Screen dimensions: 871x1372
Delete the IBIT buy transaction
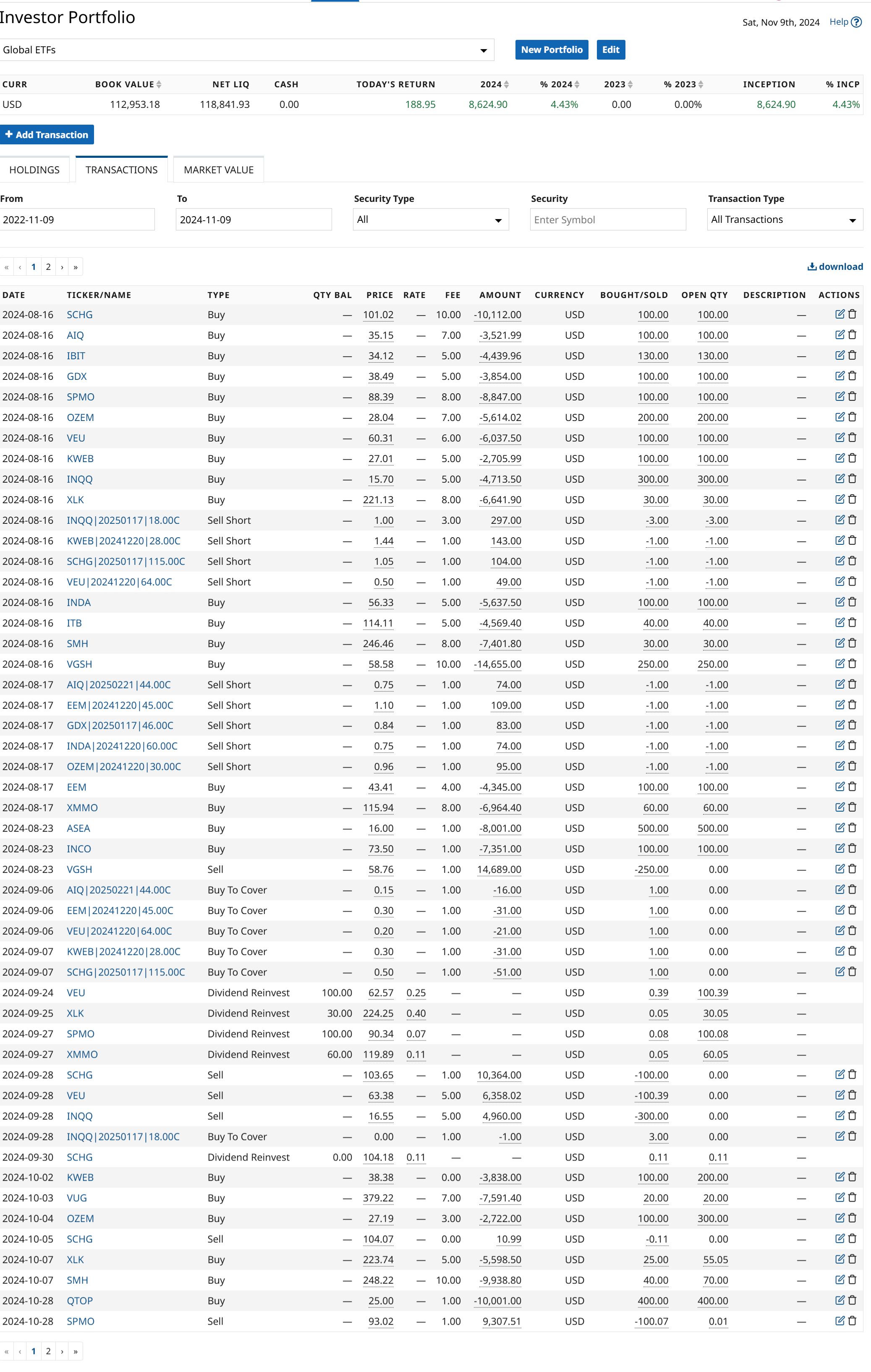click(852, 355)
